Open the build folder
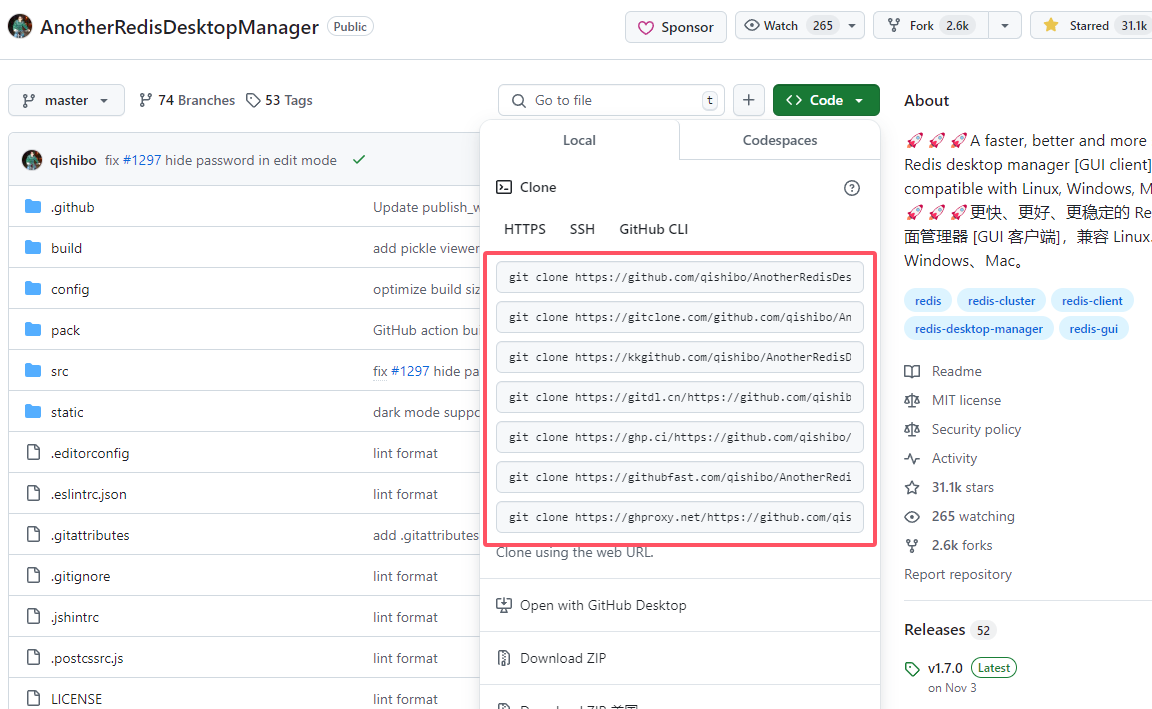Screen dimensions: 1152x709 66,248
